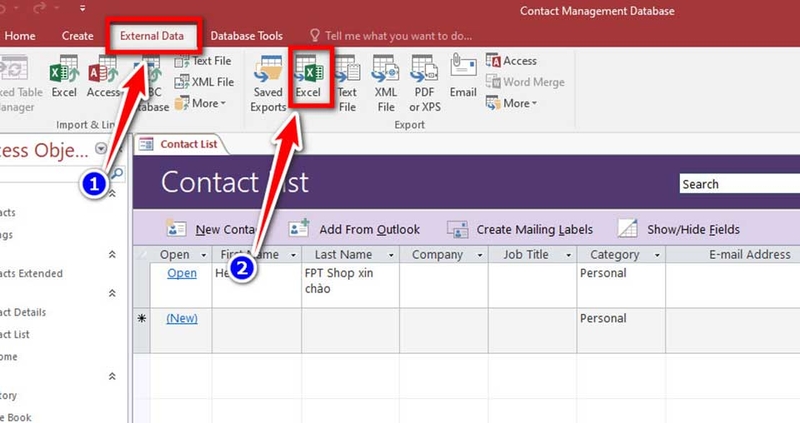Open the Open column dropdown arrow

pos(204,255)
